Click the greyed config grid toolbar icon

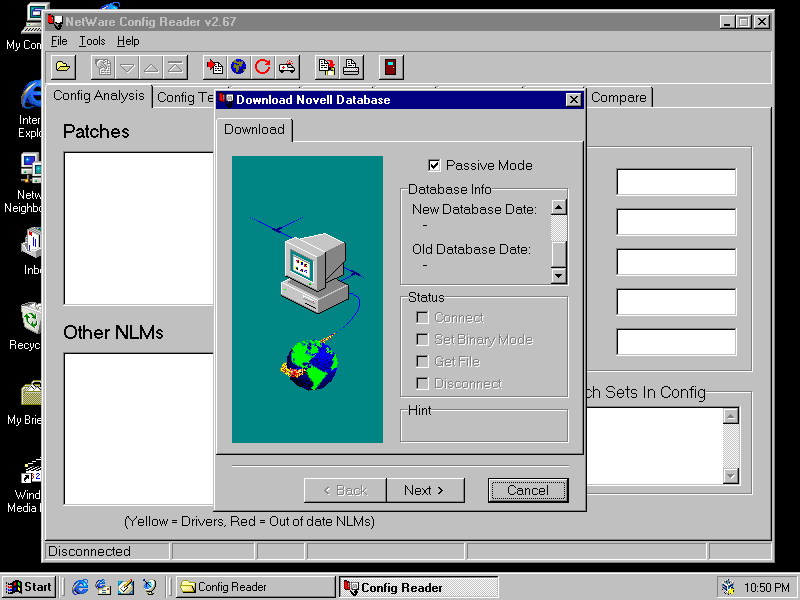[x=103, y=67]
